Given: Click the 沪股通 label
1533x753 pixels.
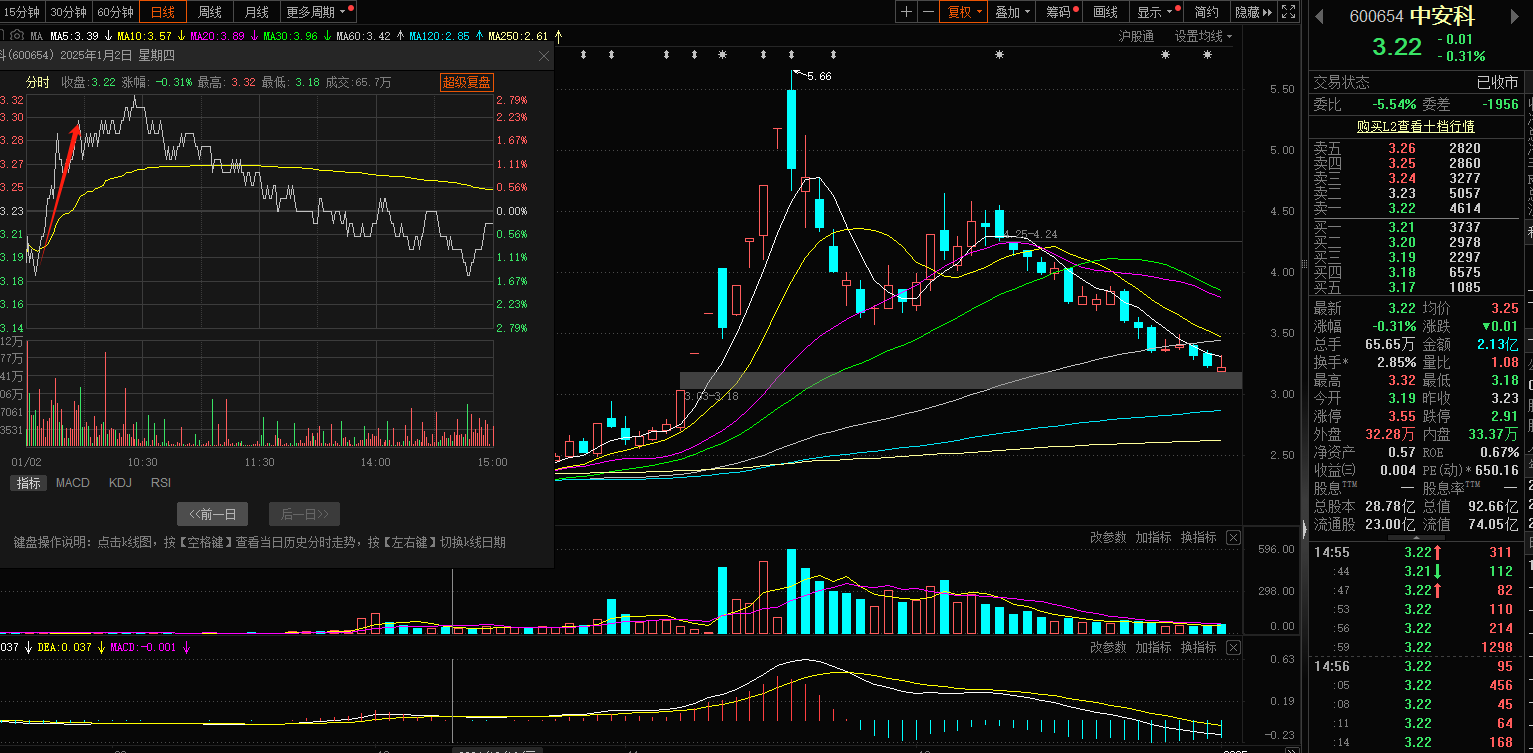Looking at the screenshot, I should [x=1136, y=36].
